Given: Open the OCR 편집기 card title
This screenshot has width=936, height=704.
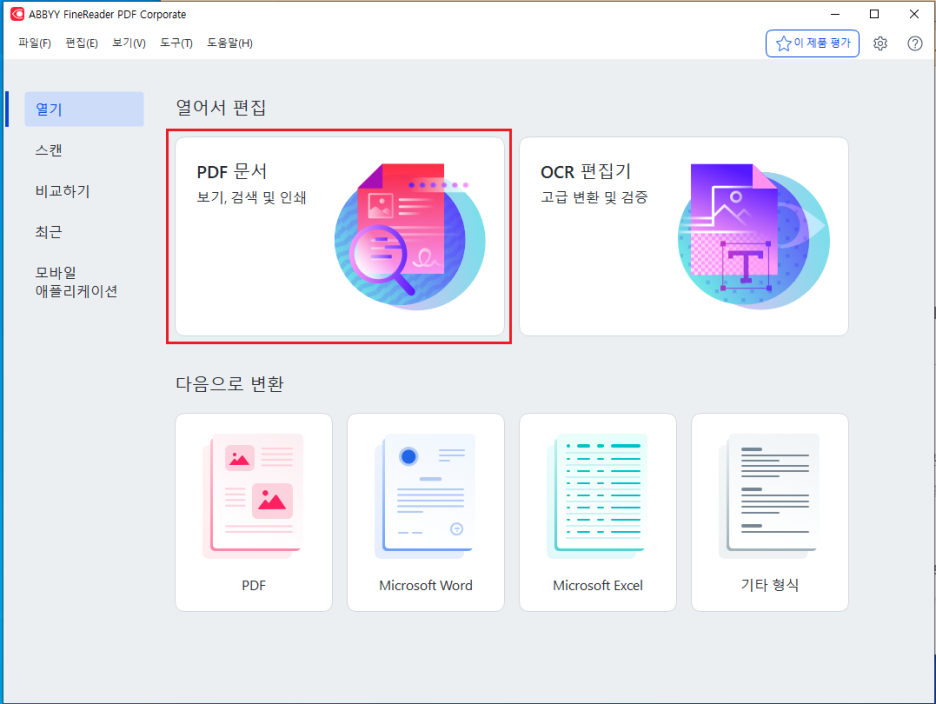Looking at the screenshot, I should [586, 172].
